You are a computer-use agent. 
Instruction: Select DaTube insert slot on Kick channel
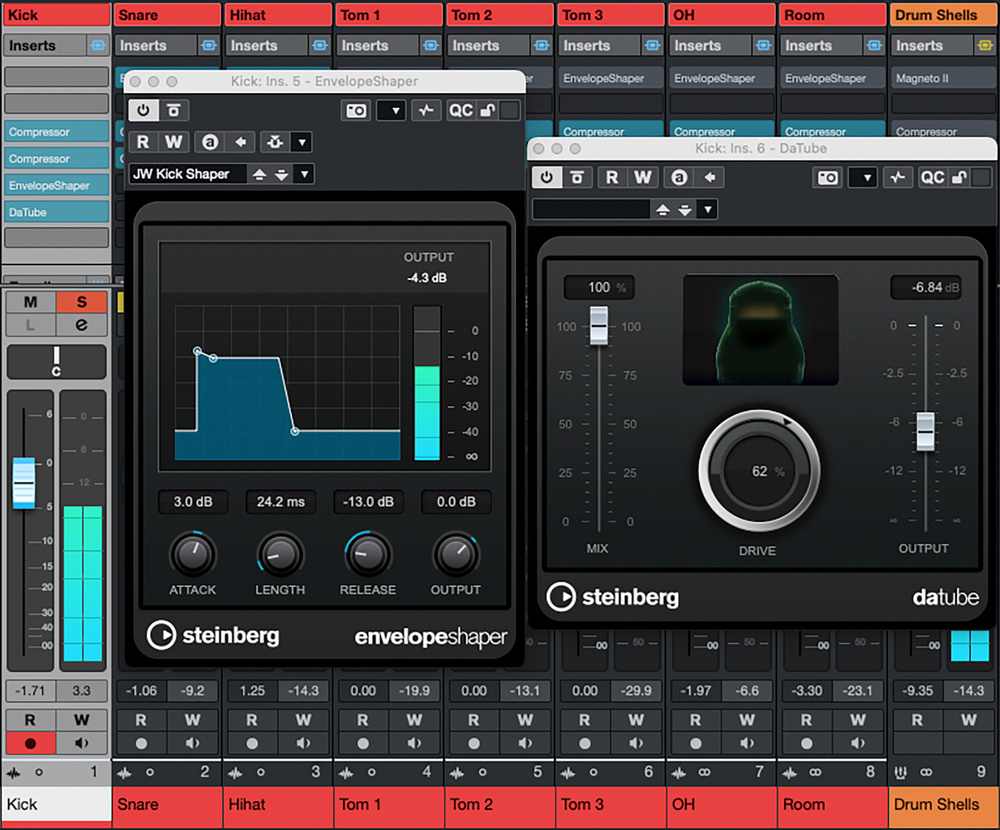[56, 212]
